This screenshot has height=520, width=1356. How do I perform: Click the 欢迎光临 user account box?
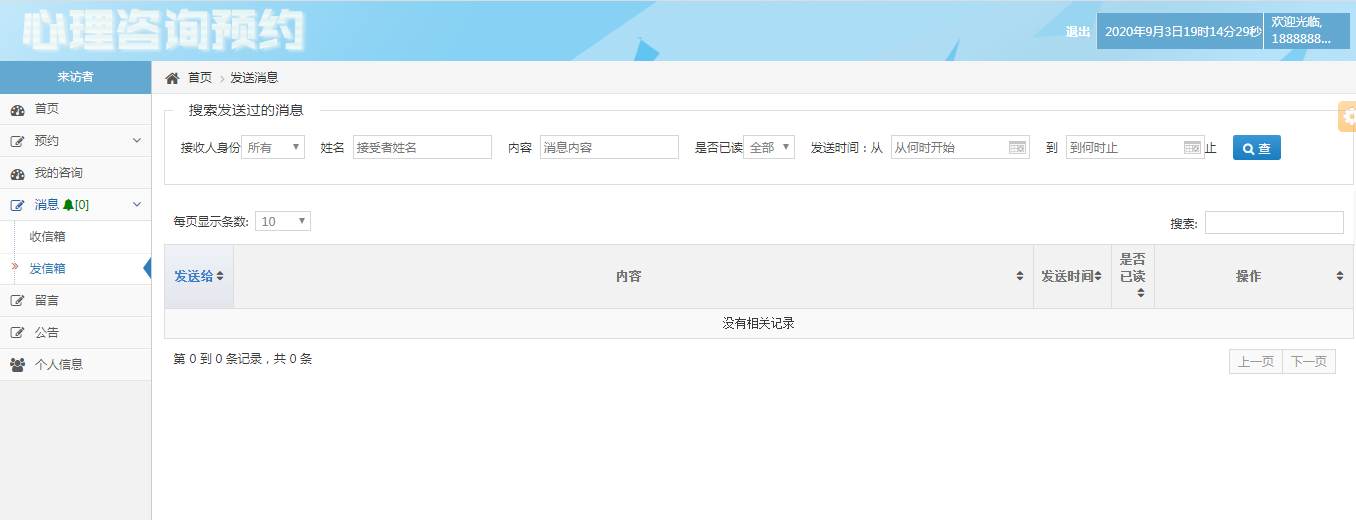point(1307,30)
